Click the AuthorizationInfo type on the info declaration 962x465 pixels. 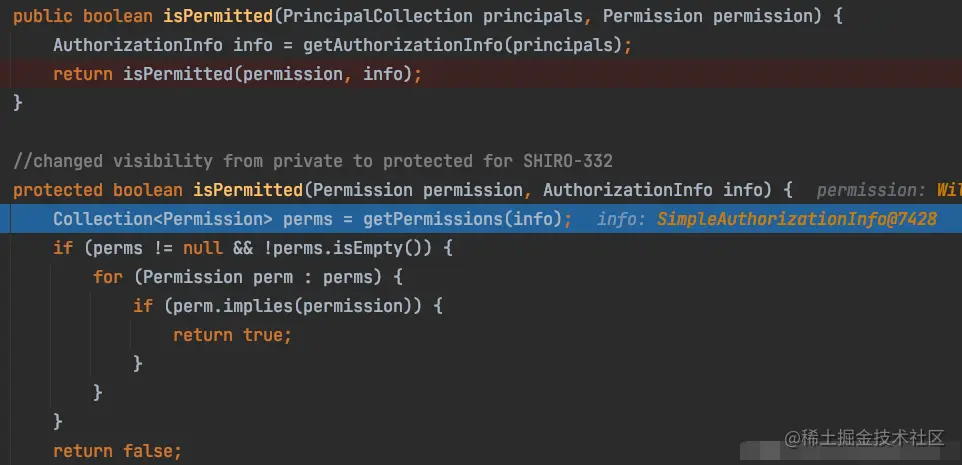click(138, 45)
